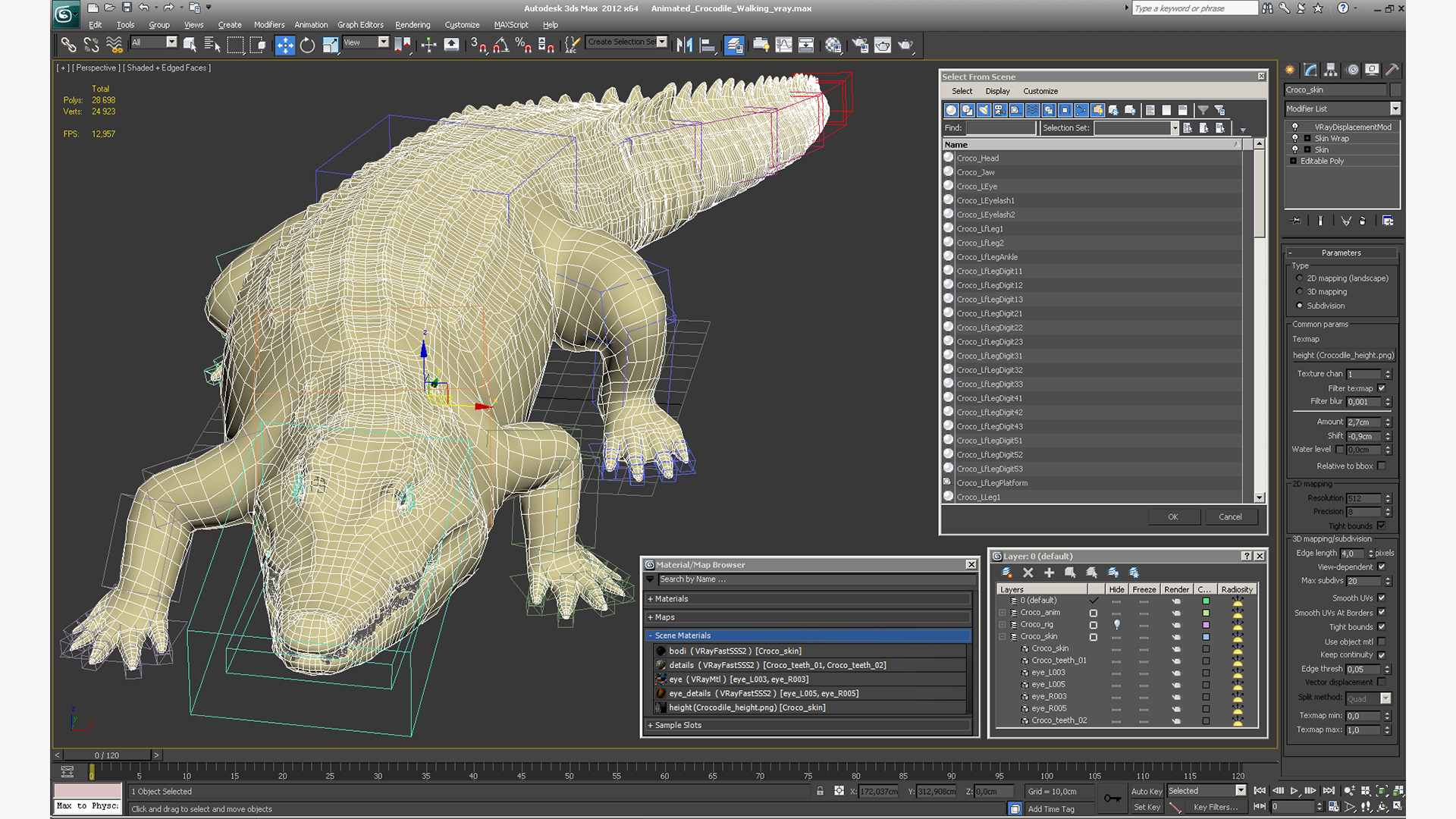Open the Material Editor icon

pyautogui.click(x=833, y=45)
